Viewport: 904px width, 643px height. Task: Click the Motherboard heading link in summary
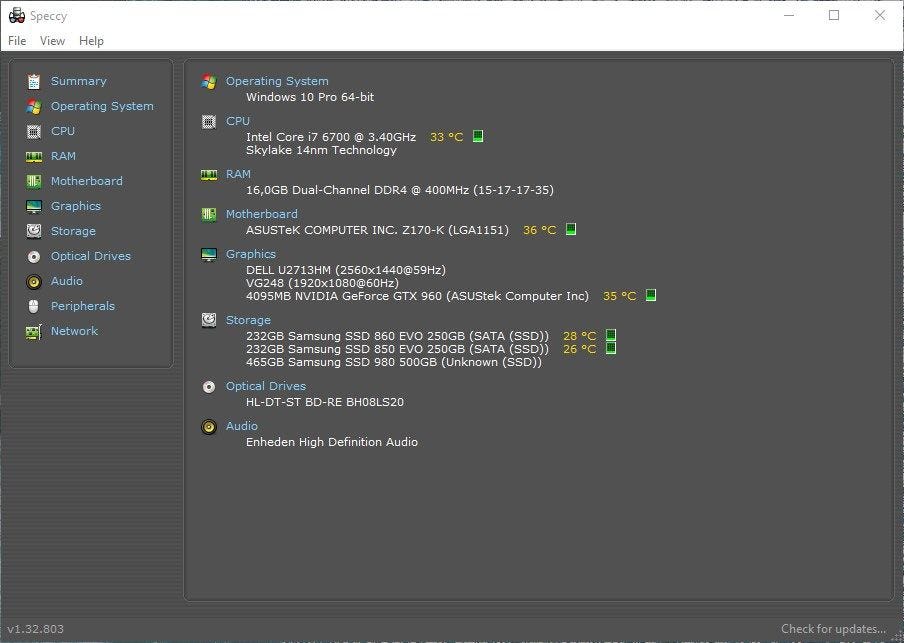tap(262, 214)
